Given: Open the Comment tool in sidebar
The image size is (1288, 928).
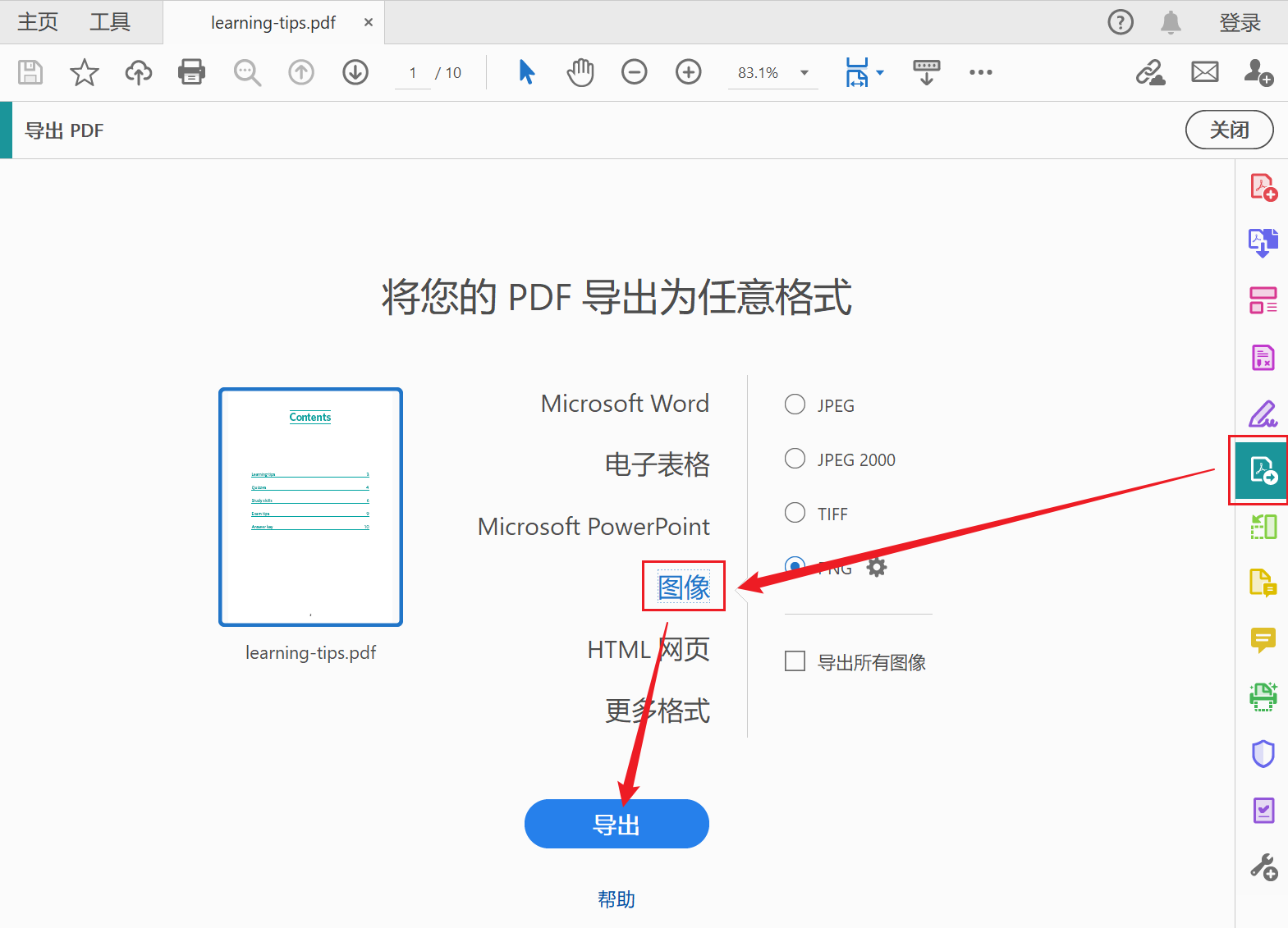Looking at the screenshot, I should (x=1263, y=639).
